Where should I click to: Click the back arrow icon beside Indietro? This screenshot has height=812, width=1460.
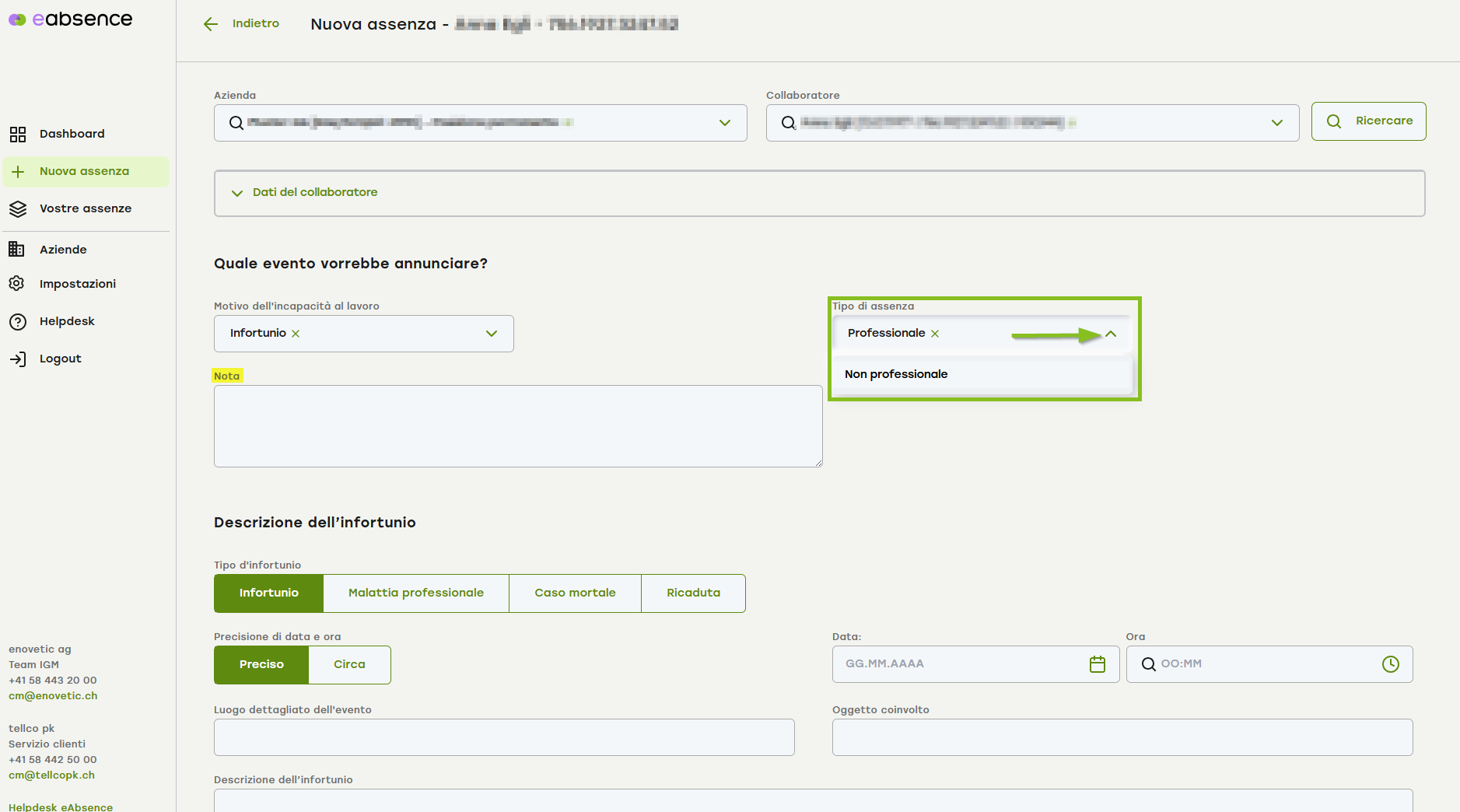pos(211,24)
